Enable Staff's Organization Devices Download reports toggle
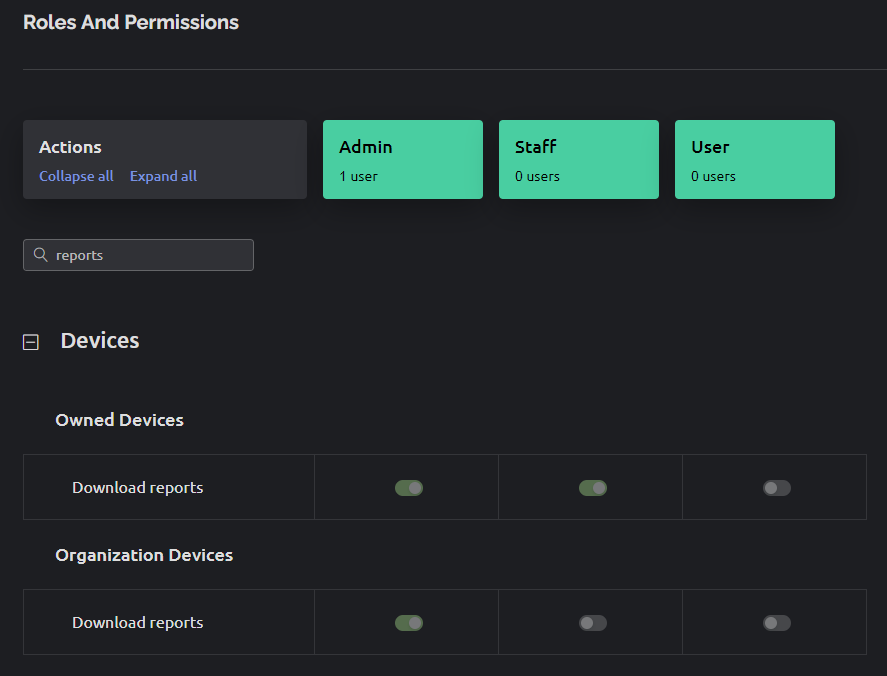The width and height of the screenshot is (887, 676). click(592, 623)
